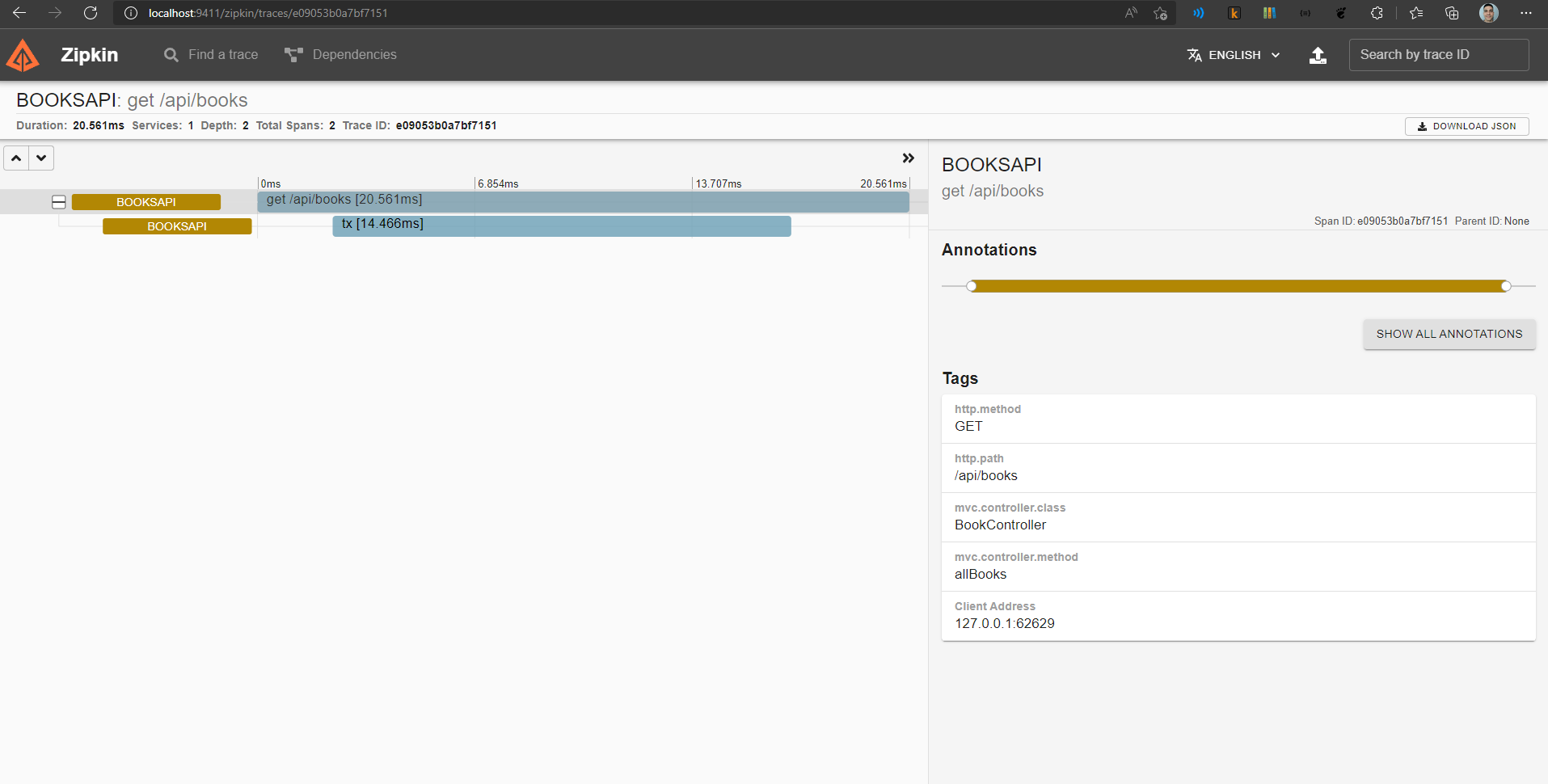Open the Dependencies page
This screenshot has width=1548, height=784.
(x=340, y=55)
